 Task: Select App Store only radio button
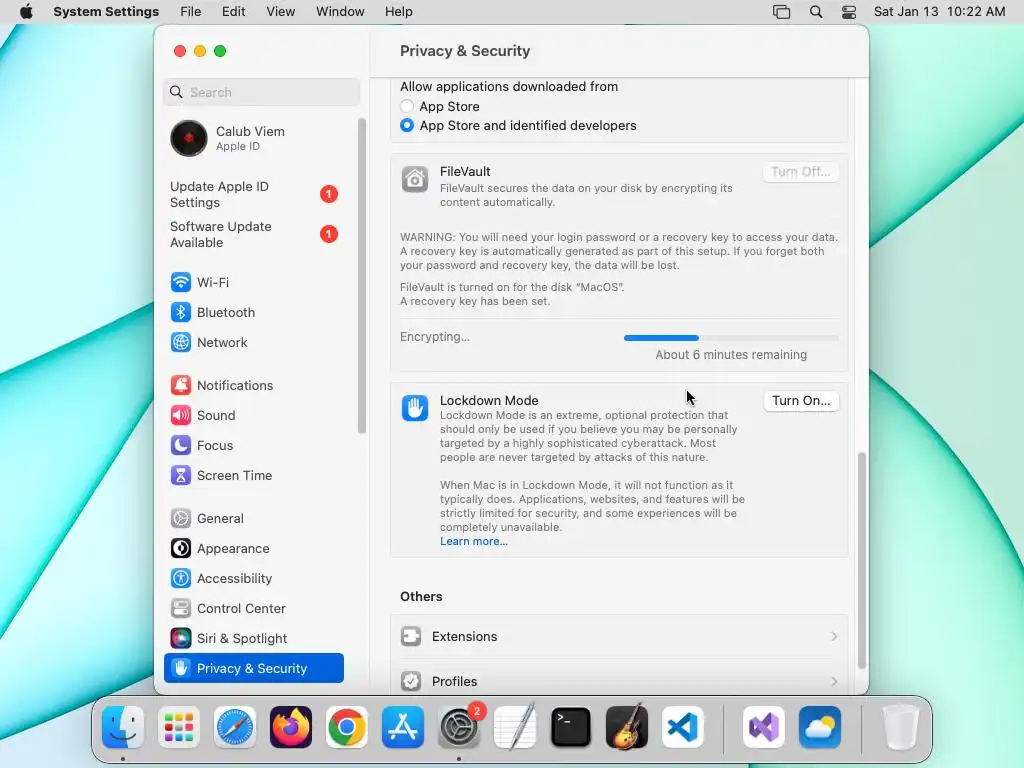[x=407, y=106]
